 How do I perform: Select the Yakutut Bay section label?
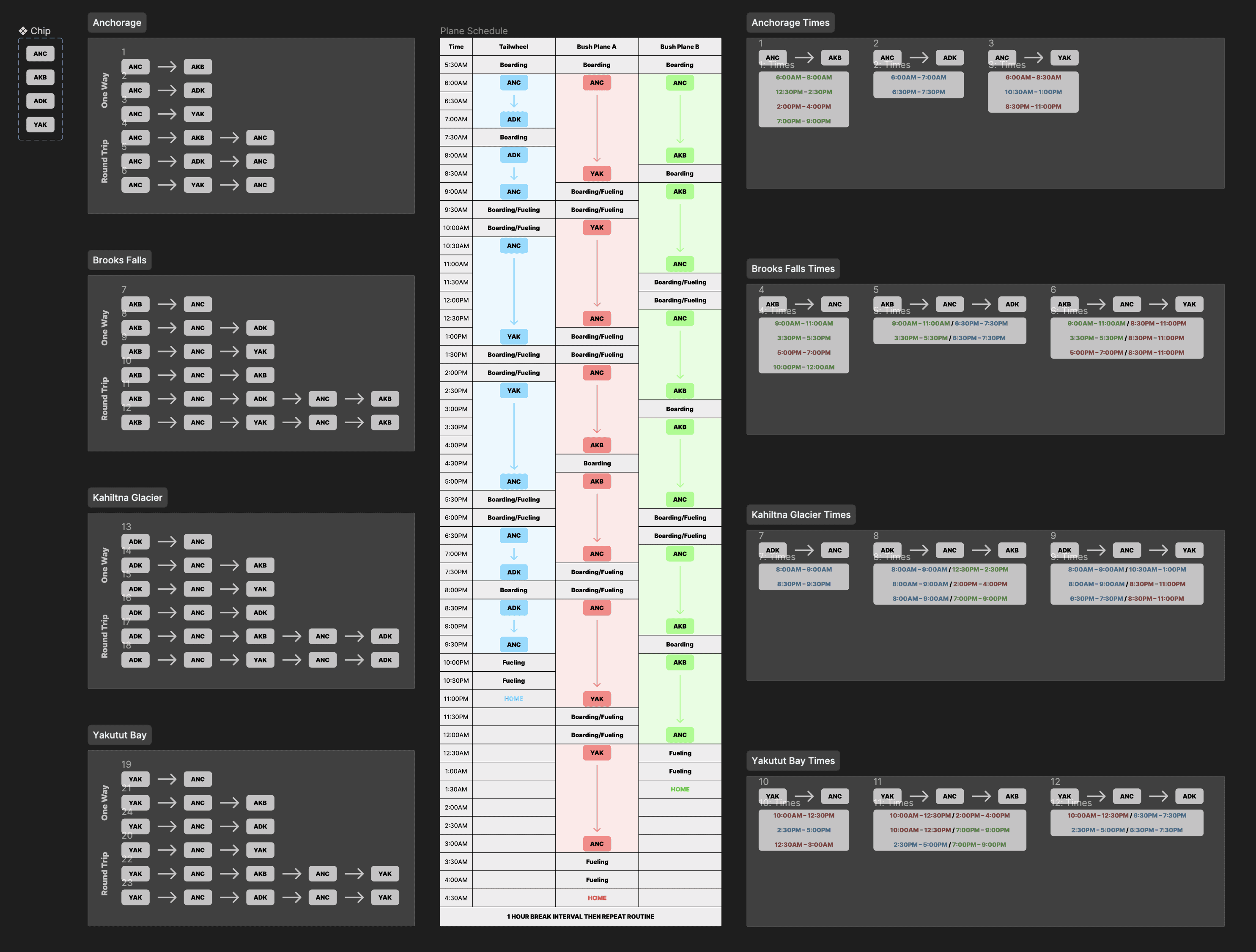pos(120,735)
